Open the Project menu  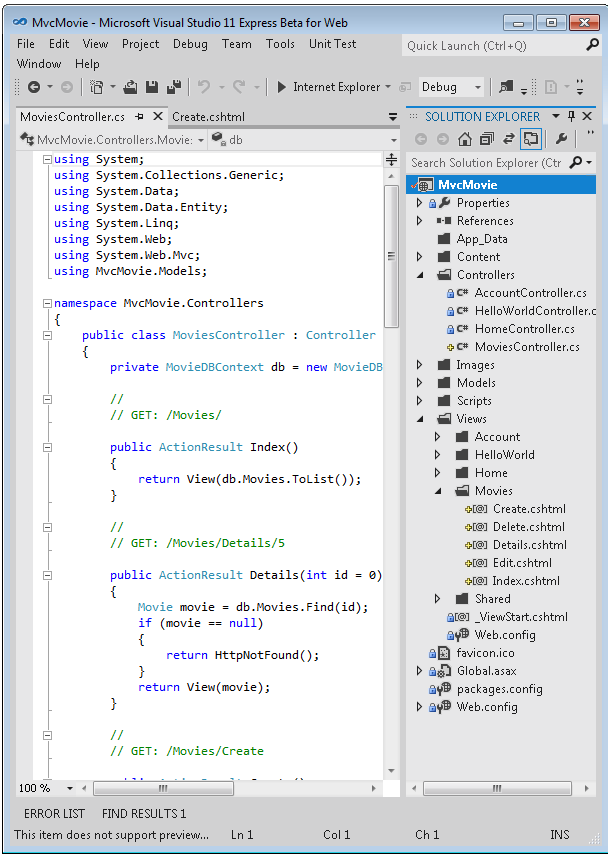pos(141,44)
